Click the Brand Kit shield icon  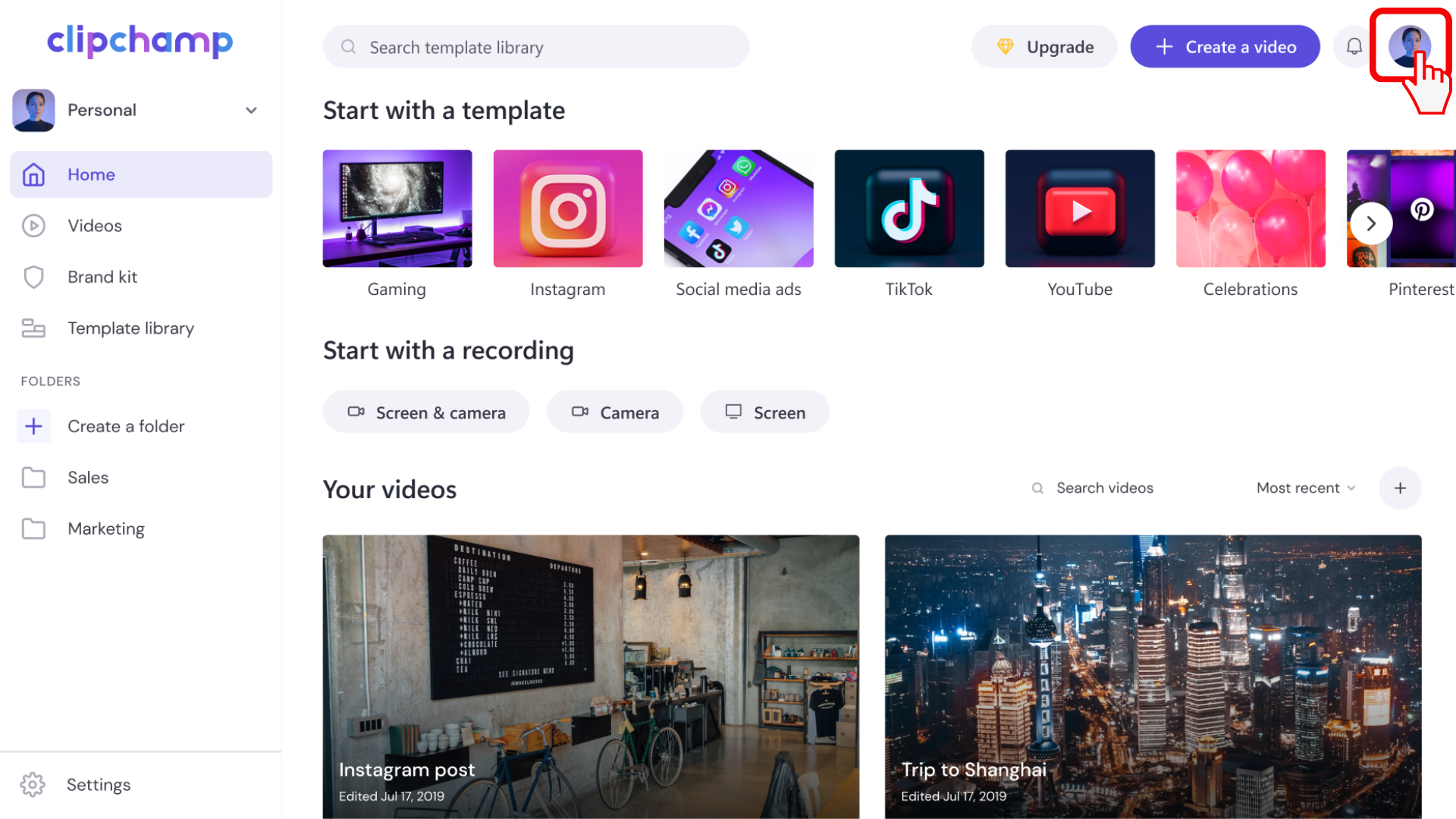34,277
